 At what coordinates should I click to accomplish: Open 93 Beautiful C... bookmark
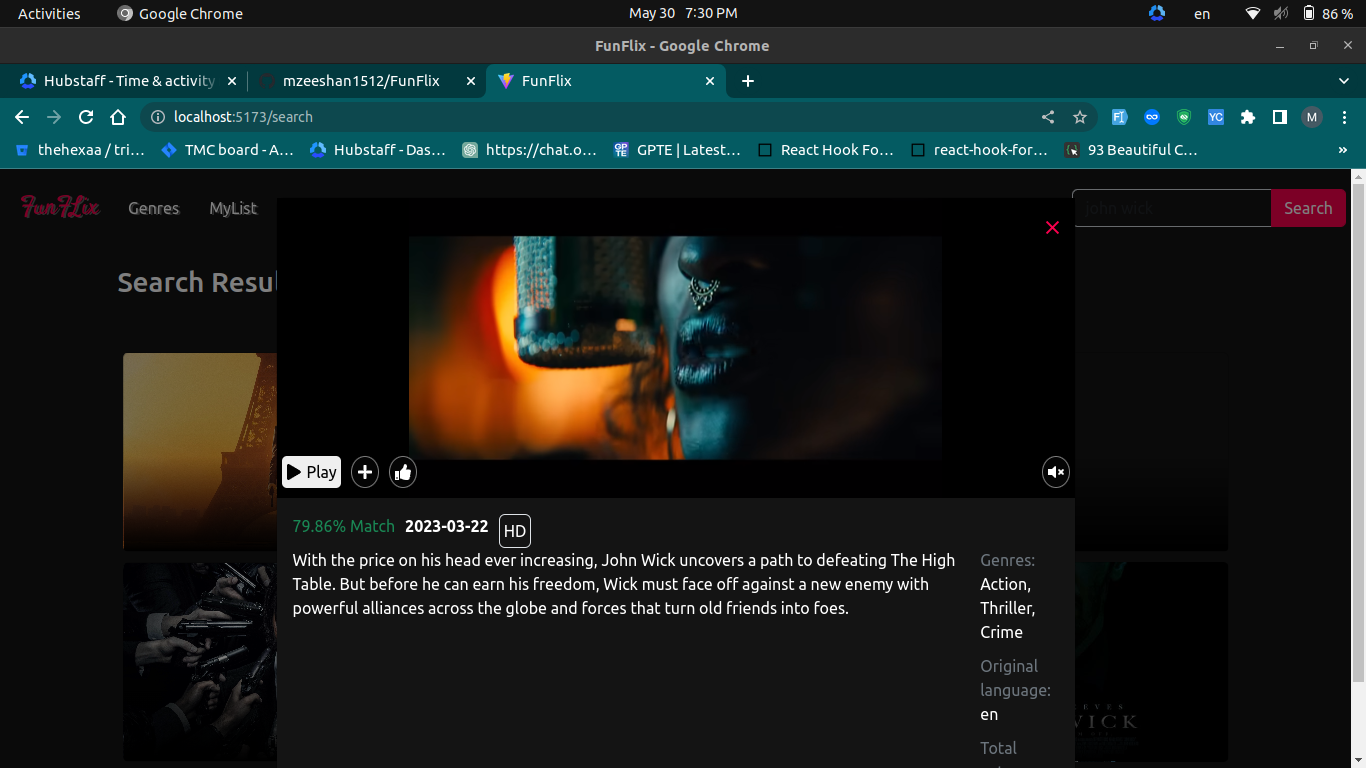pos(1131,150)
